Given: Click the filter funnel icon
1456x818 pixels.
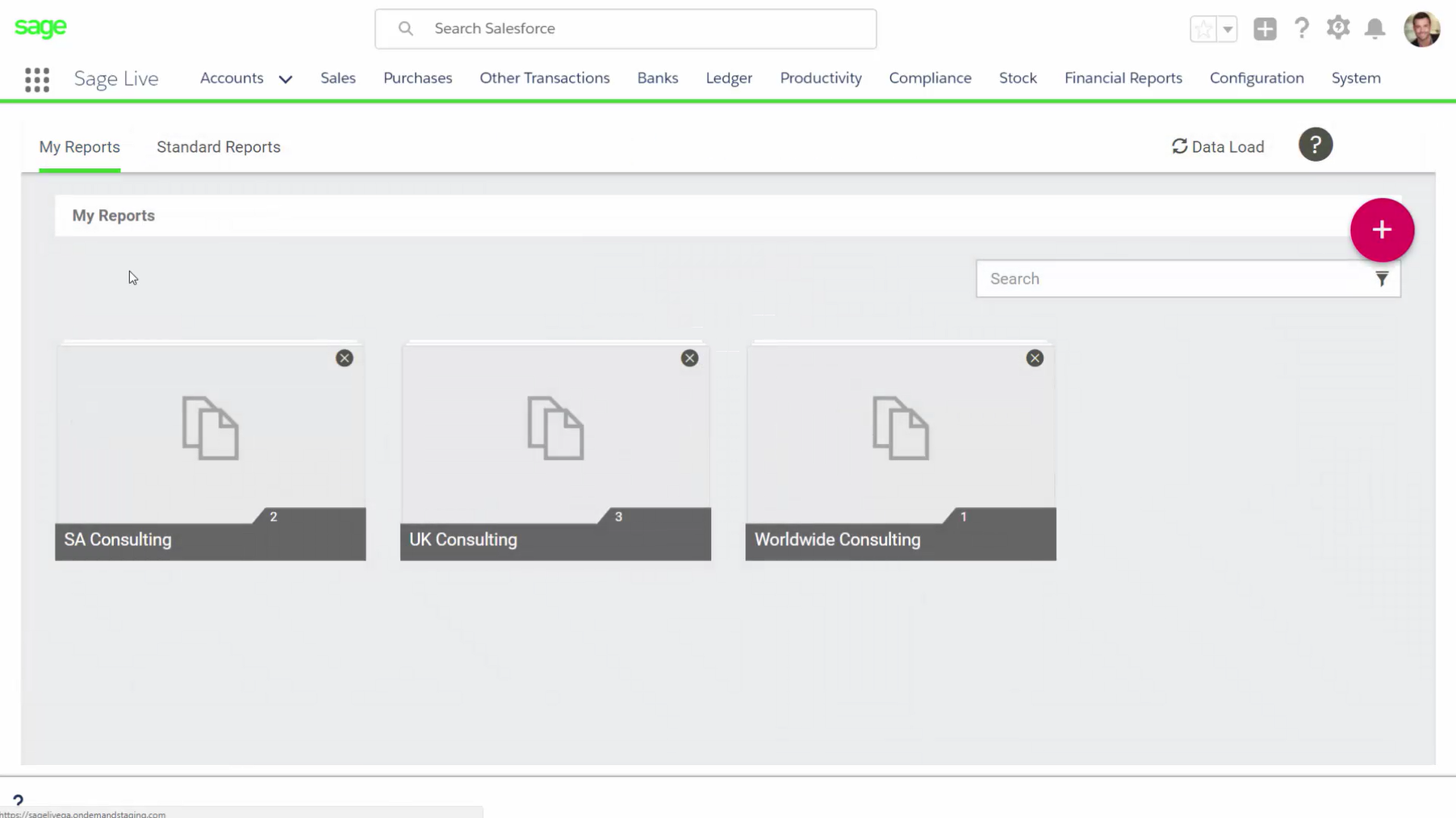Looking at the screenshot, I should (x=1382, y=279).
